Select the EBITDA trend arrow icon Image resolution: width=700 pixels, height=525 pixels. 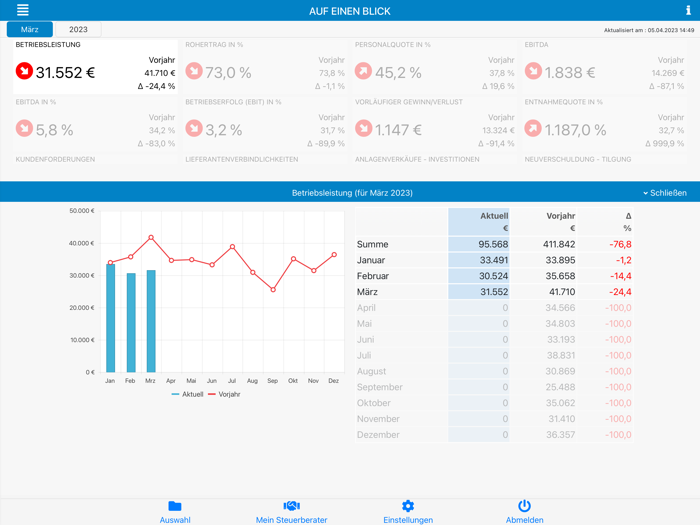coord(533,71)
